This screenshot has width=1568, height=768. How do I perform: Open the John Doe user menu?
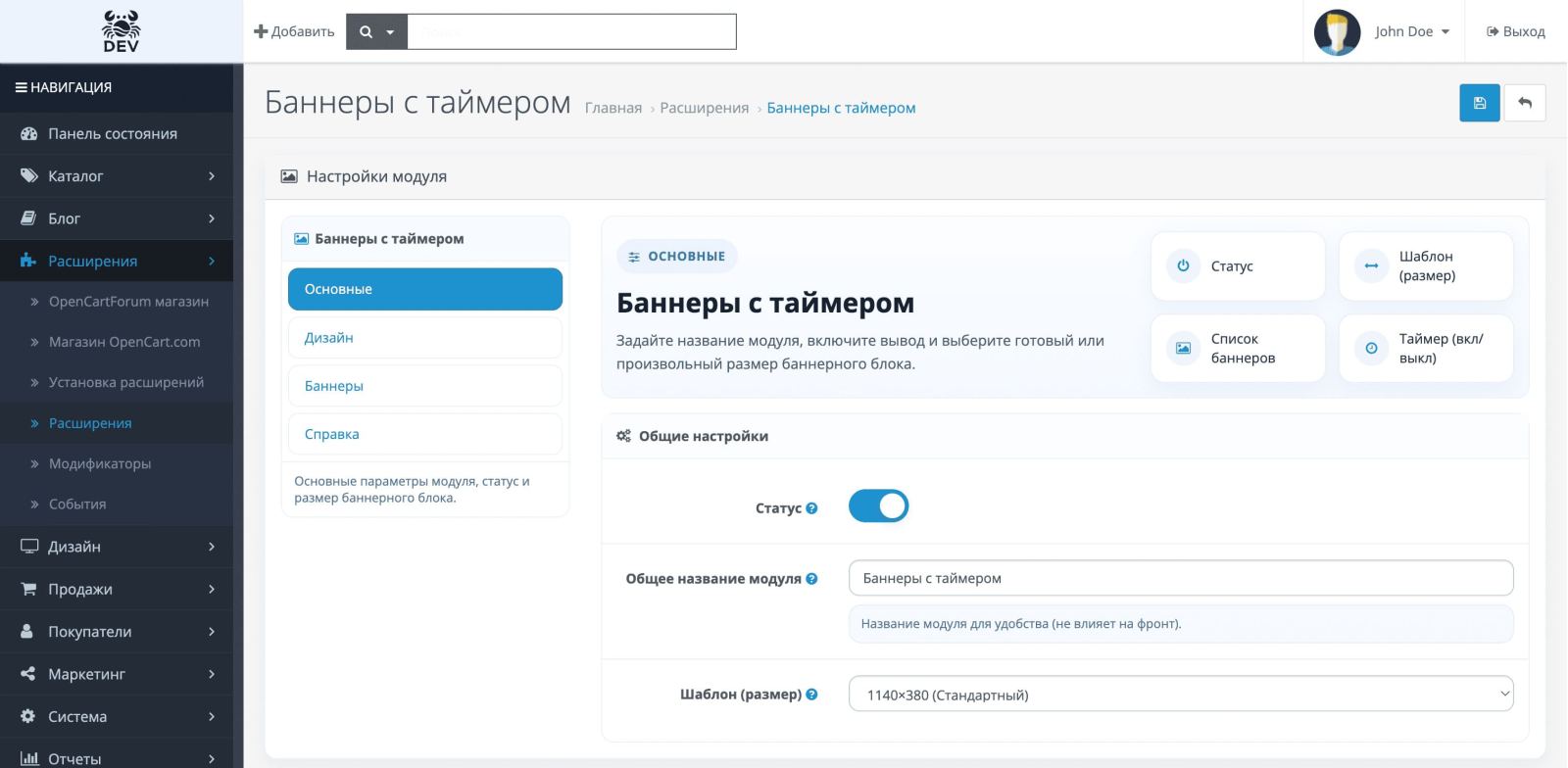(1411, 31)
